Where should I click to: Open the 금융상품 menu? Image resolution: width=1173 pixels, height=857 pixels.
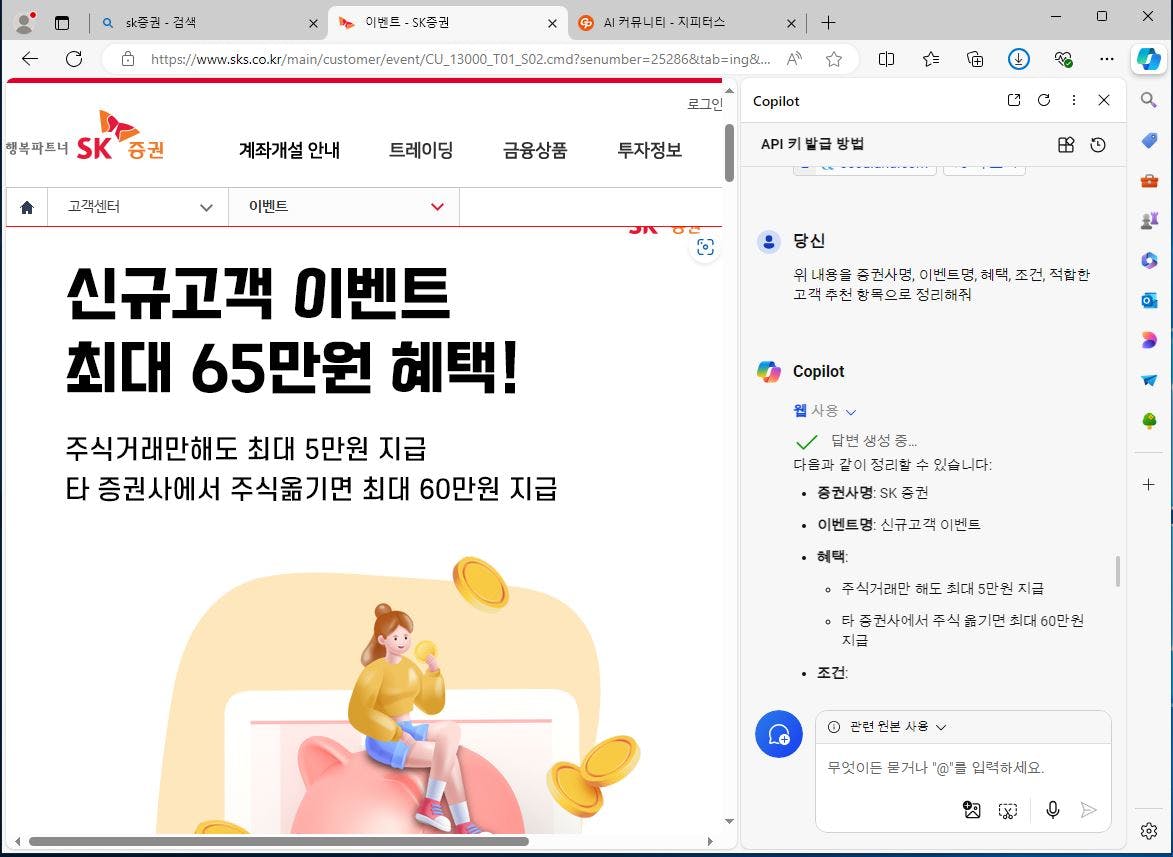(x=535, y=150)
